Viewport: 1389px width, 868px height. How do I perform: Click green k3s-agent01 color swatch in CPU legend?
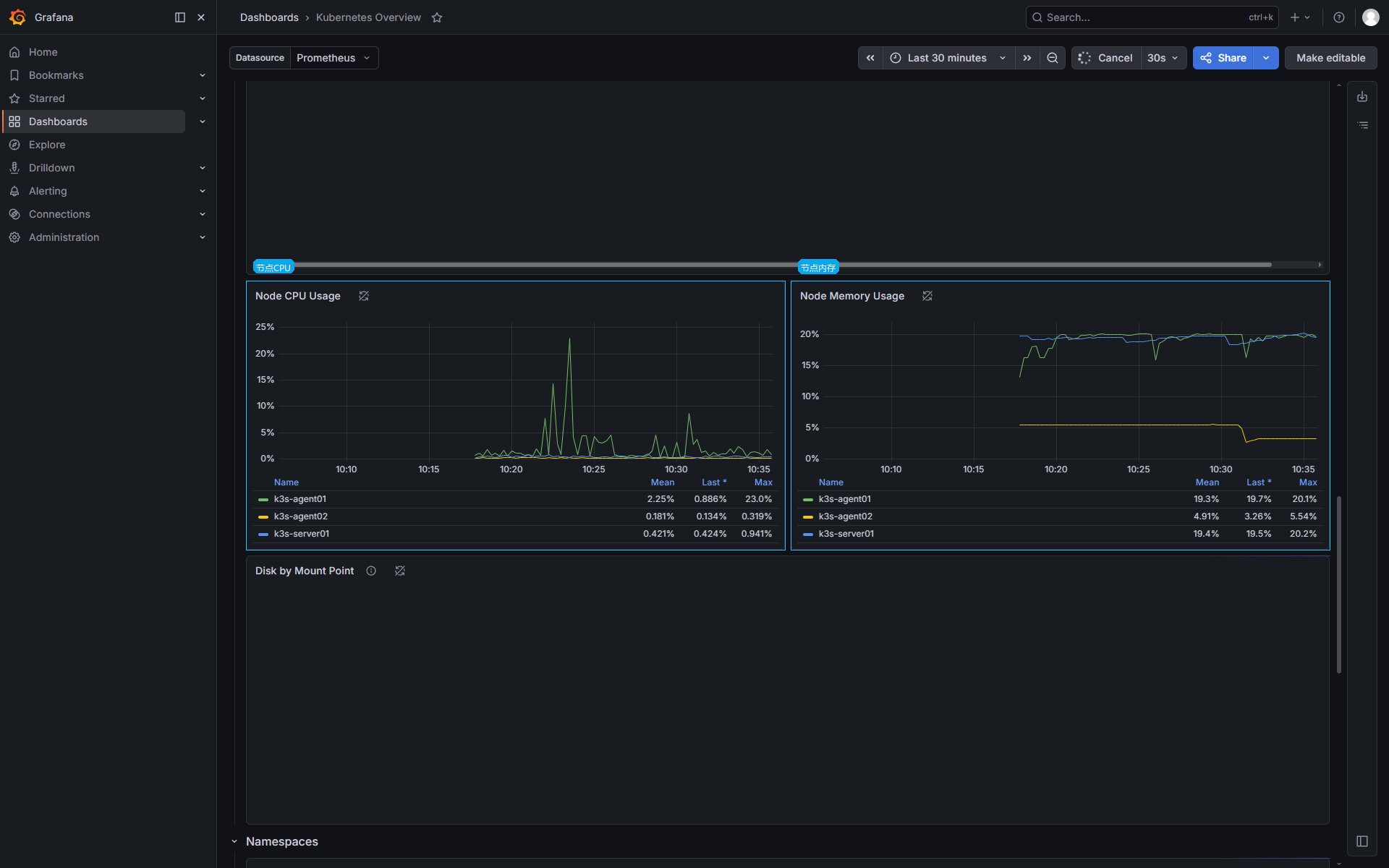pyautogui.click(x=263, y=500)
